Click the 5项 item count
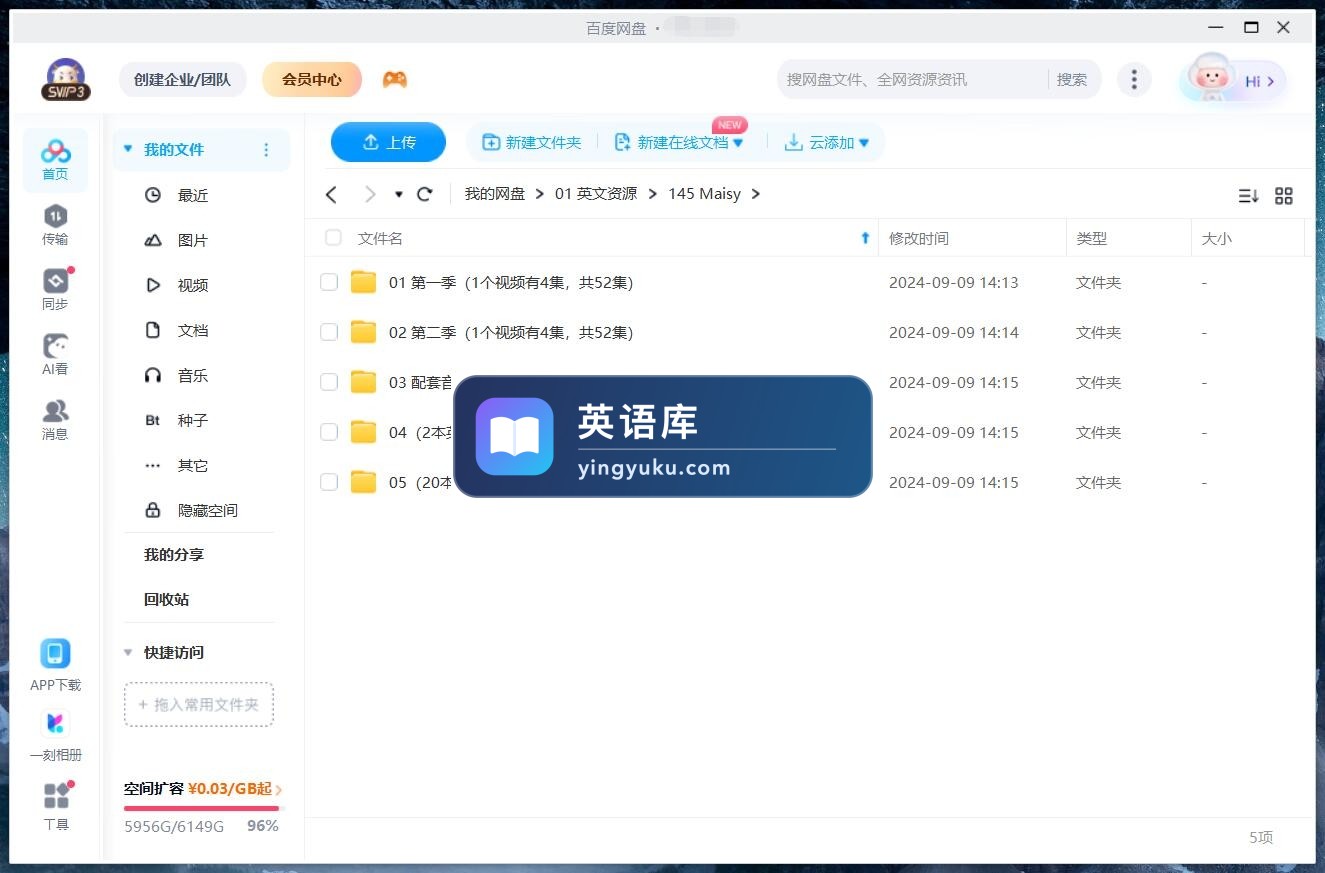Viewport: 1325px width, 873px height. 1261,837
